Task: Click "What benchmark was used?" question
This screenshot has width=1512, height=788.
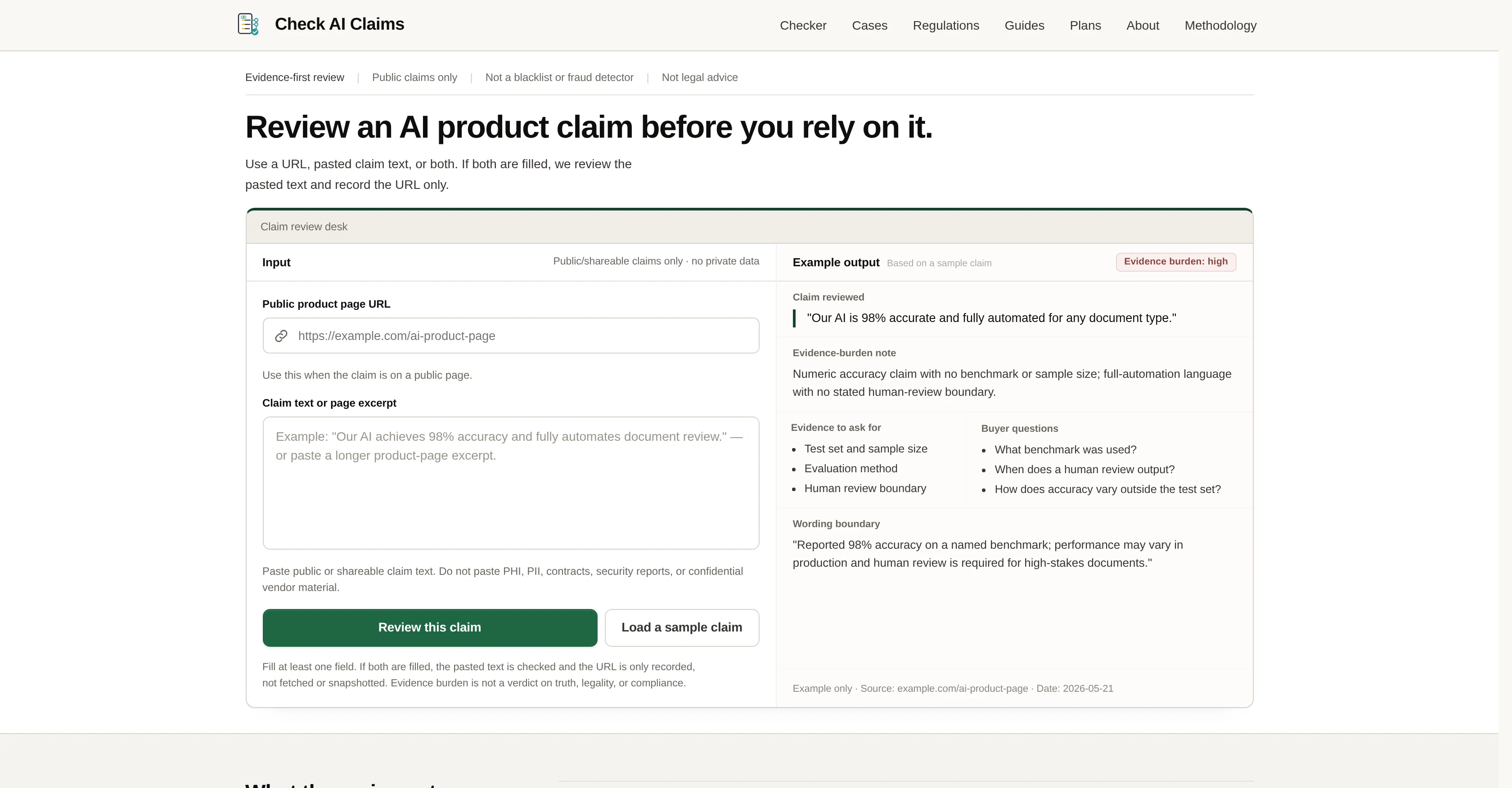Action: pos(1065,449)
